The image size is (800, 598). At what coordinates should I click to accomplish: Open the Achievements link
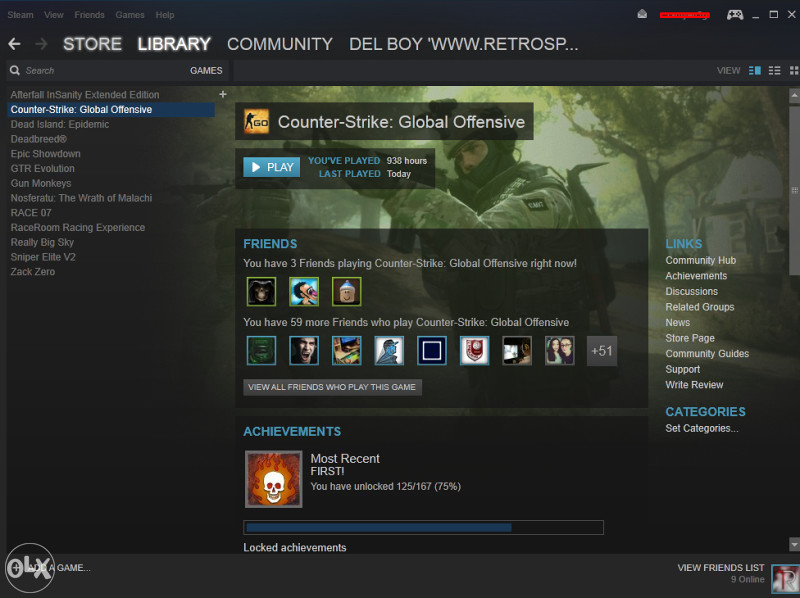click(696, 276)
